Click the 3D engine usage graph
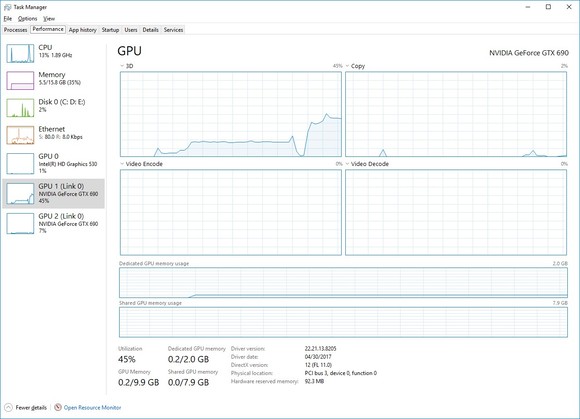The height and width of the screenshot is (419, 580). 231,114
